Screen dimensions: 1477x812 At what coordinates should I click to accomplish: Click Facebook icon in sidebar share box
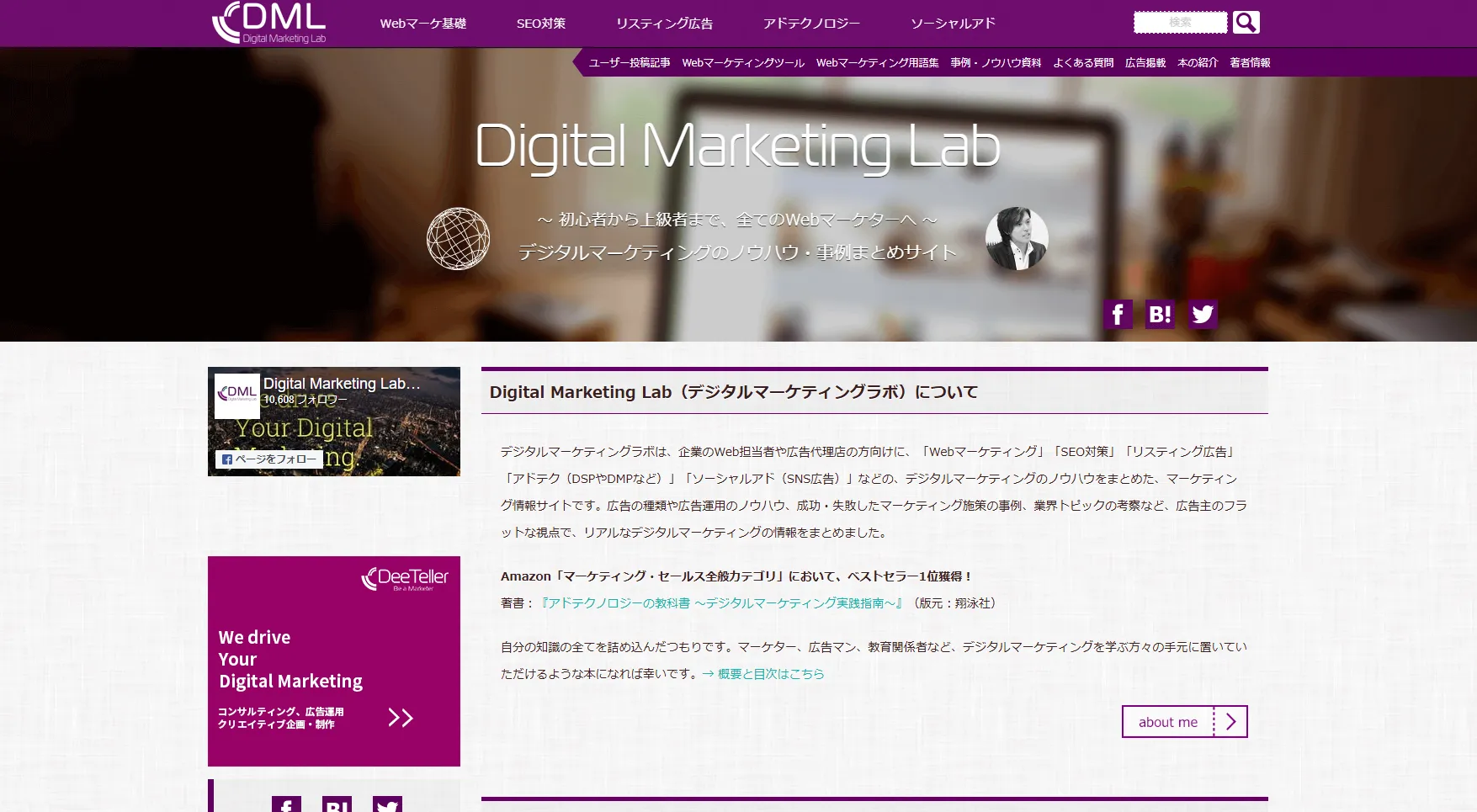pos(286,804)
